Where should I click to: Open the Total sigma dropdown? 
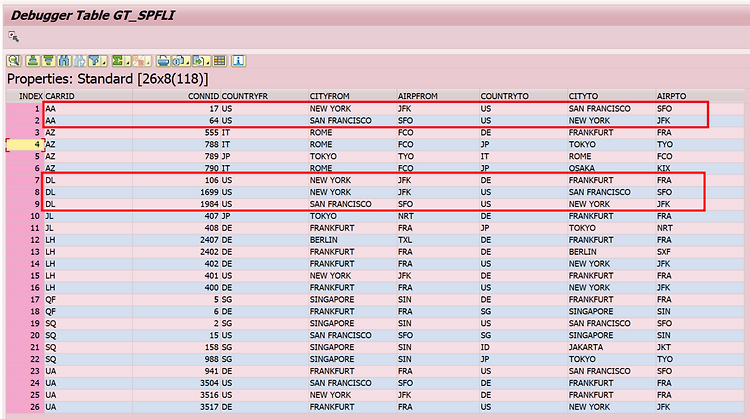(x=121, y=61)
